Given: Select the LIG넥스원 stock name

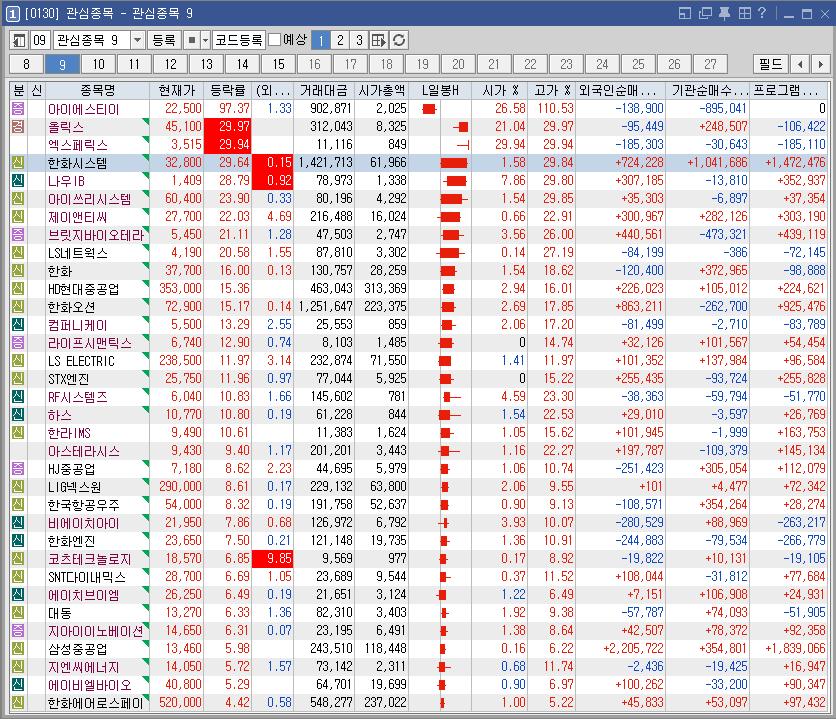Looking at the screenshot, I should 74,487.
